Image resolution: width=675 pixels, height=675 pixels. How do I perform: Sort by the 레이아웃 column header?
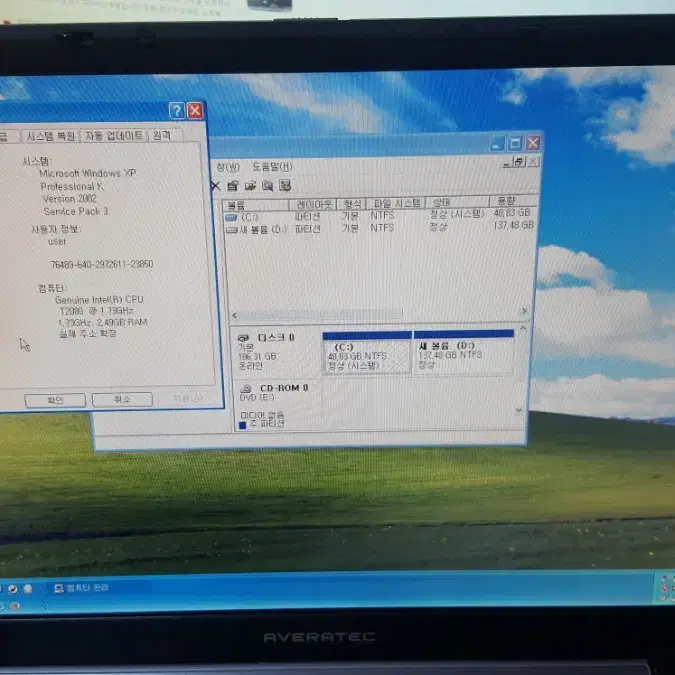pos(313,204)
